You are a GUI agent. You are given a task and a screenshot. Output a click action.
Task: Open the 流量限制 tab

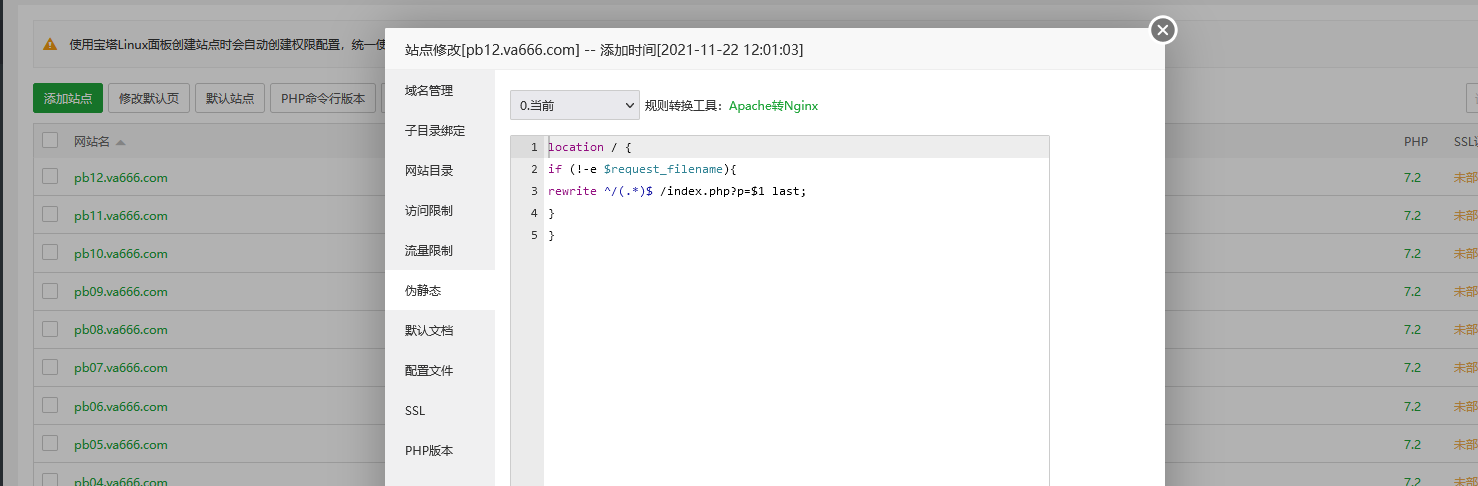(x=440, y=250)
